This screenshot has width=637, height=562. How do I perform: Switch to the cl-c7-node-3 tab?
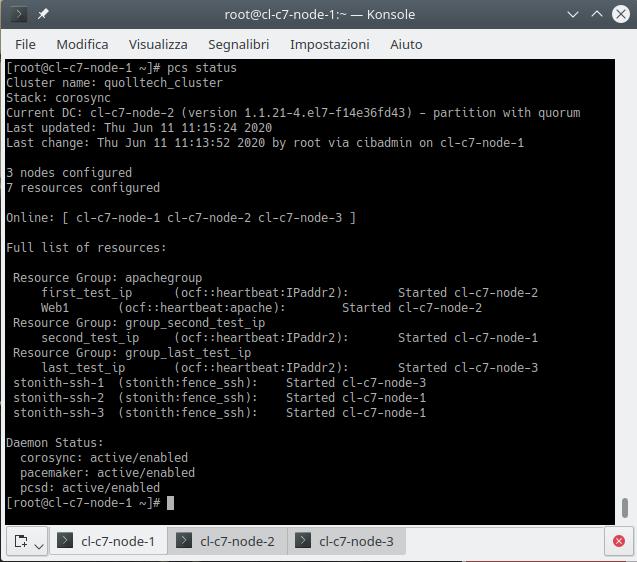click(356, 541)
